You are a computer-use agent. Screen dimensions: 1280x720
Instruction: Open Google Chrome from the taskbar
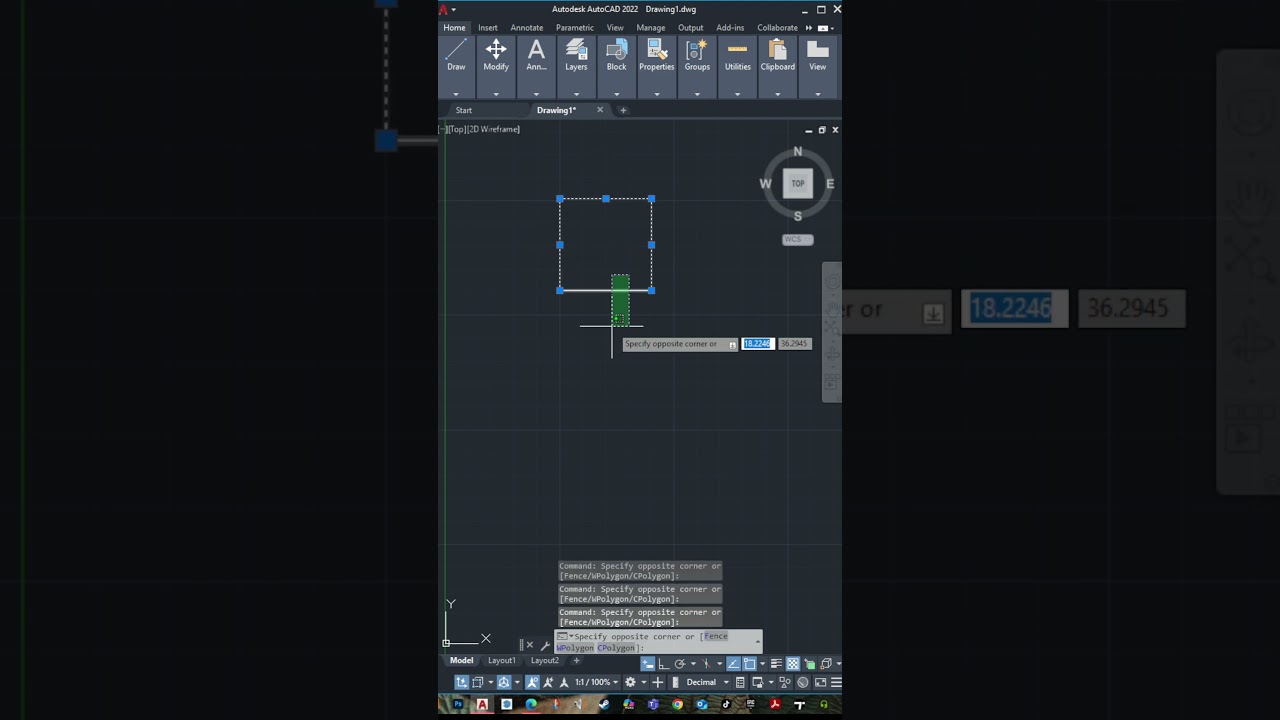[677, 704]
